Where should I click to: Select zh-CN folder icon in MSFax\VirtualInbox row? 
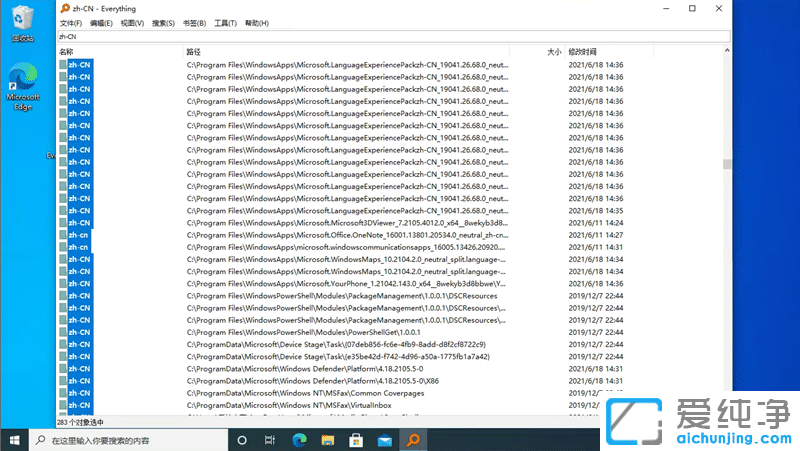pyautogui.click(x=63, y=406)
